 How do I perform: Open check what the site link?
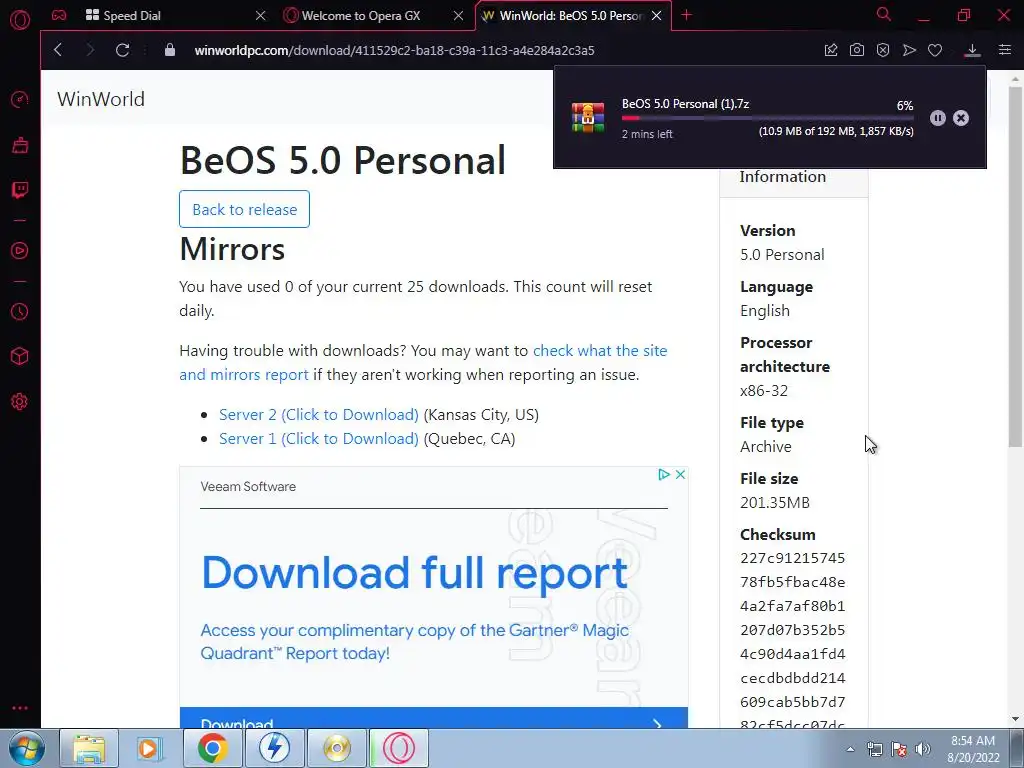click(x=600, y=351)
